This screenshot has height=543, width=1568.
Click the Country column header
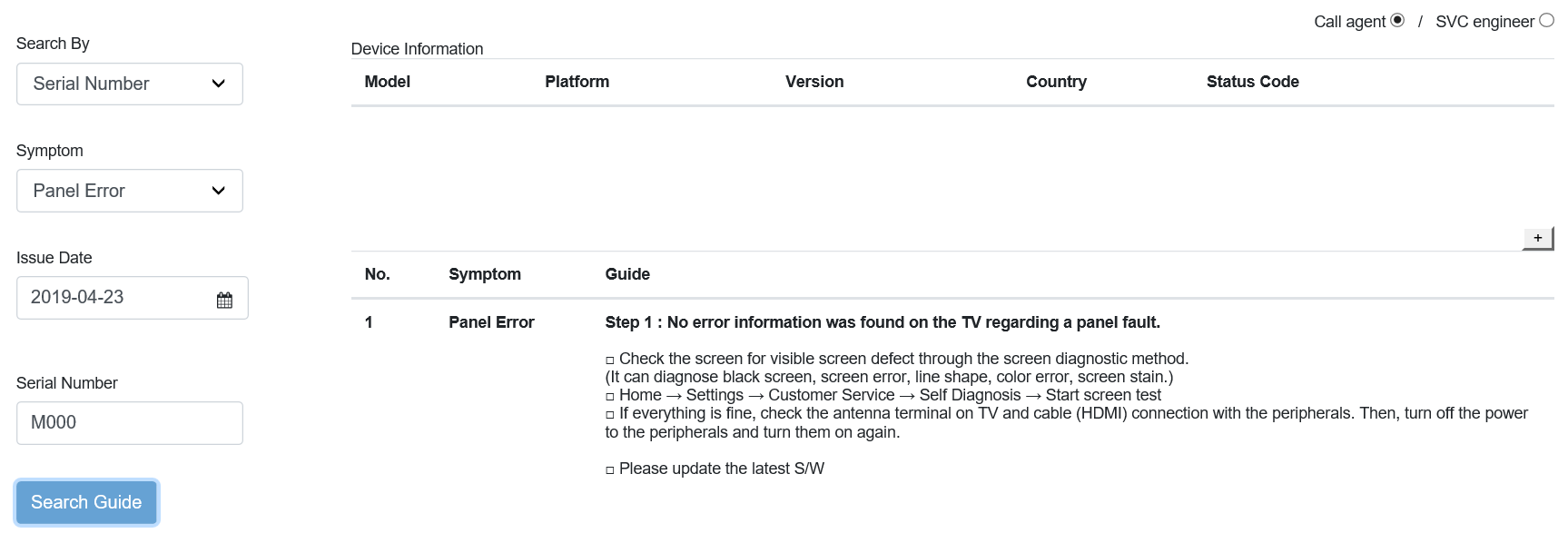(1056, 82)
